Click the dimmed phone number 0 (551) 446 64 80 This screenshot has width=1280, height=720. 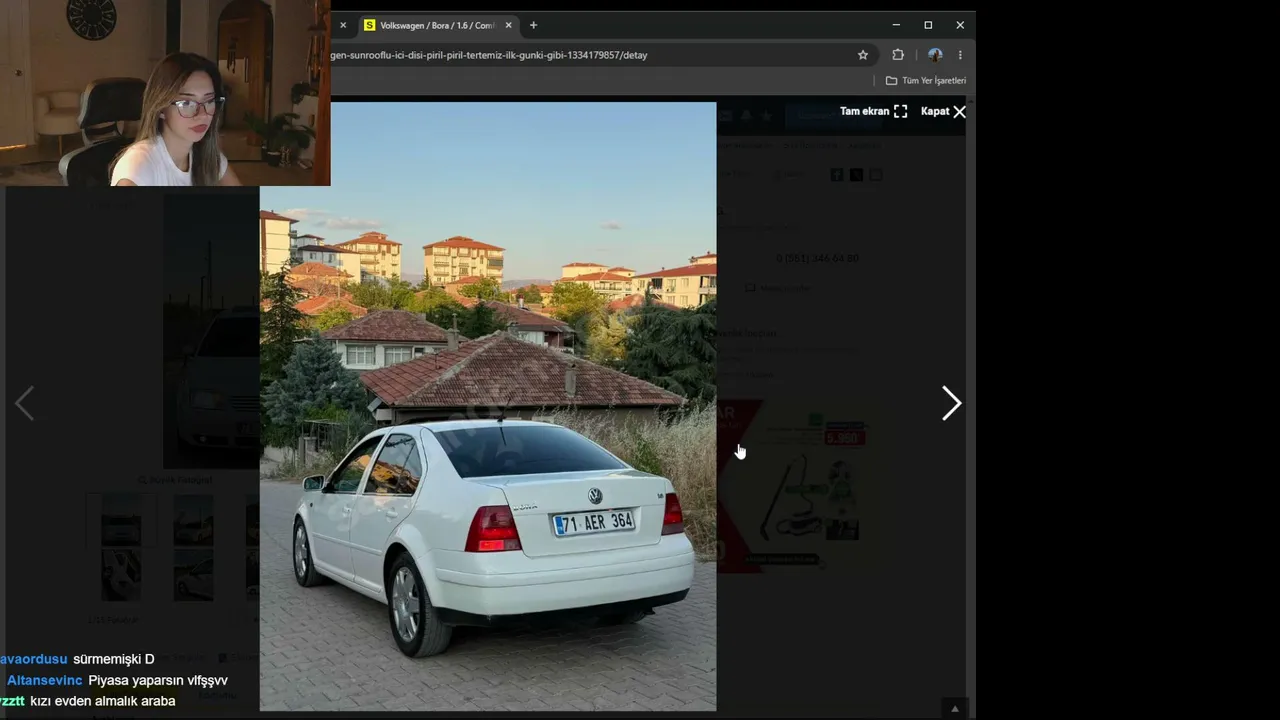pyautogui.click(x=817, y=258)
